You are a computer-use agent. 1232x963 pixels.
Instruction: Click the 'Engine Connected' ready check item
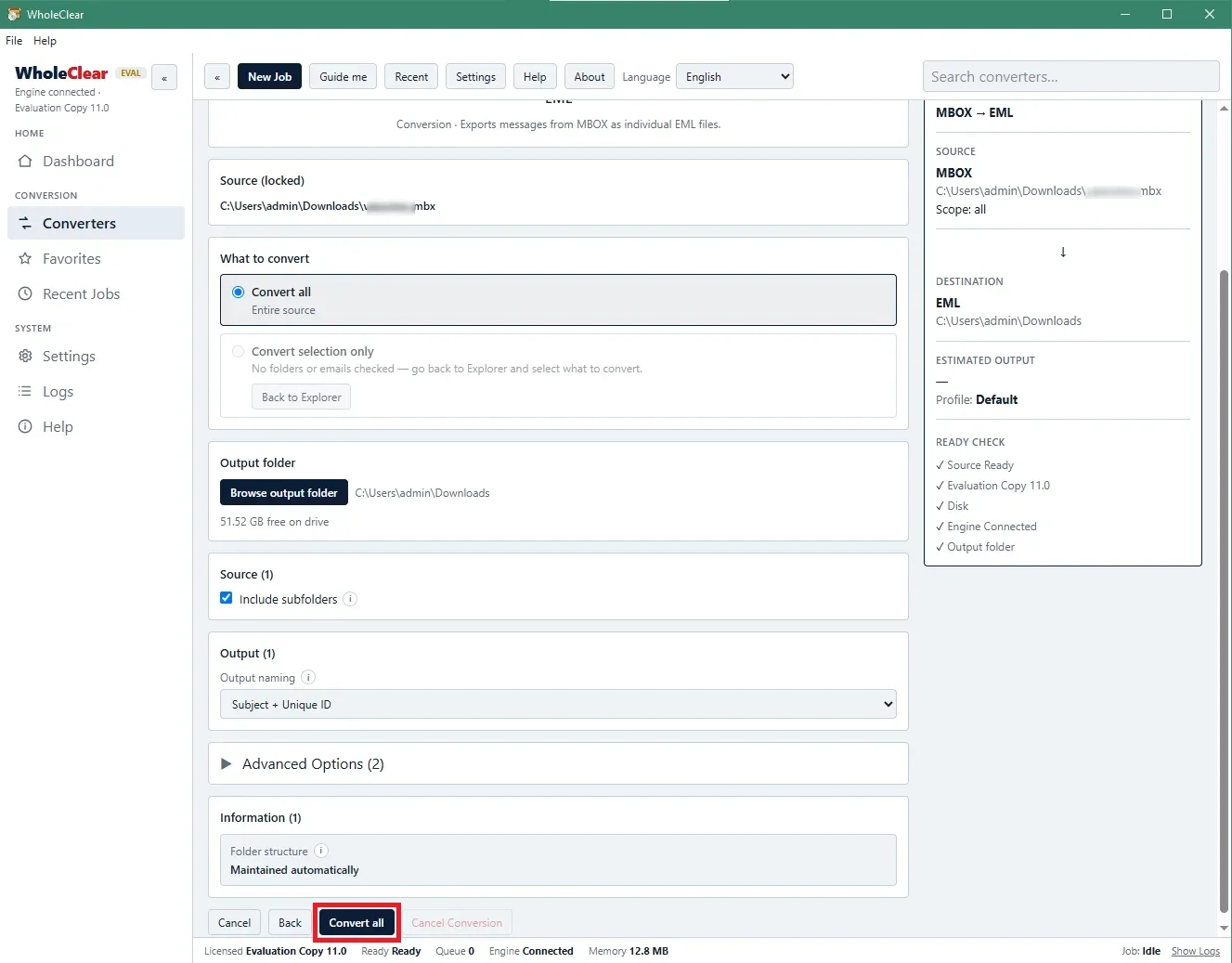point(986,527)
